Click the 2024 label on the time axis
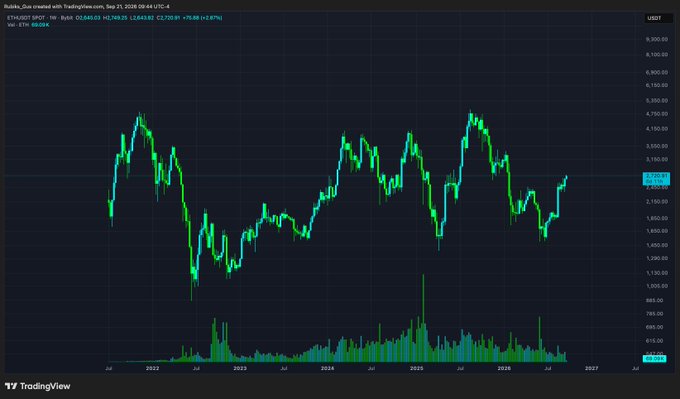This screenshot has height=399, width=680. (x=327, y=368)
